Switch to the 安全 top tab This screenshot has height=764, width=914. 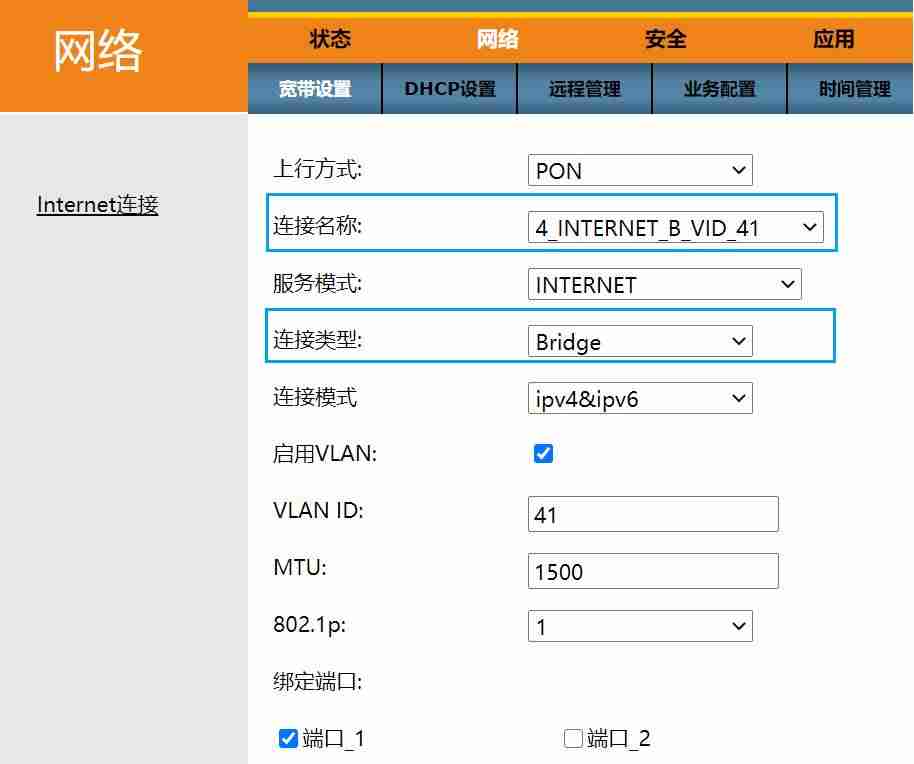coord(666,39)
